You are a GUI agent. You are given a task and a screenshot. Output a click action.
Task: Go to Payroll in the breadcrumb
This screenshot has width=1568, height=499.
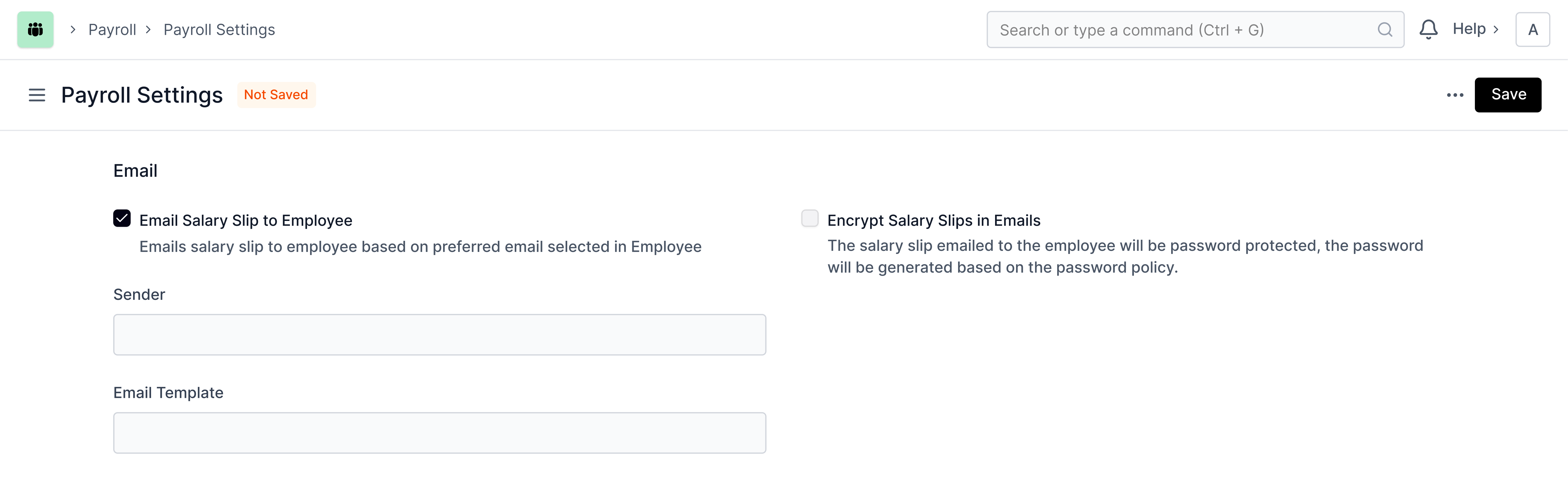click(x=112, y=30)
